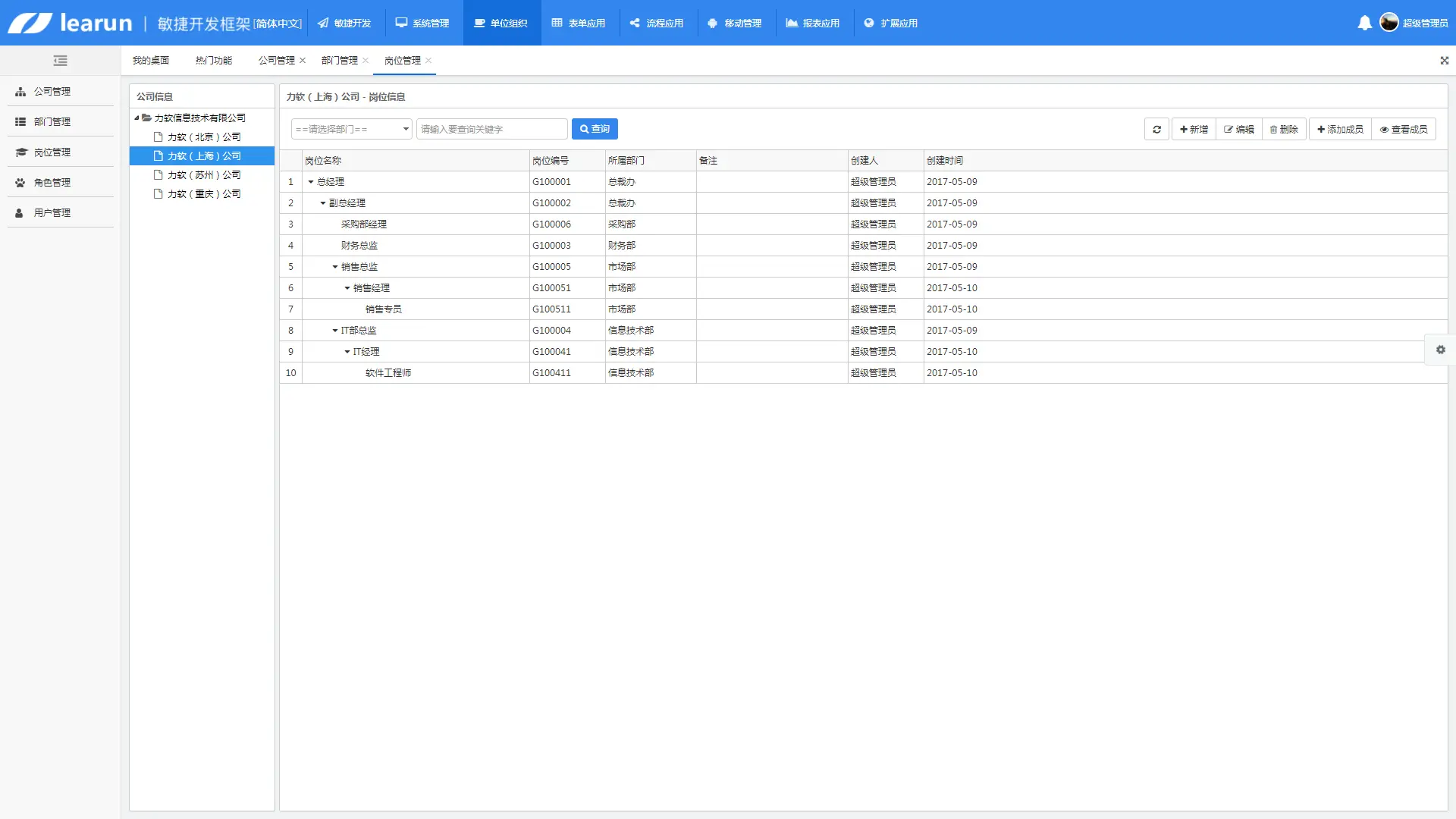
Task: Switch to the 我的桌面 tab
Action: tap(150, 61)
